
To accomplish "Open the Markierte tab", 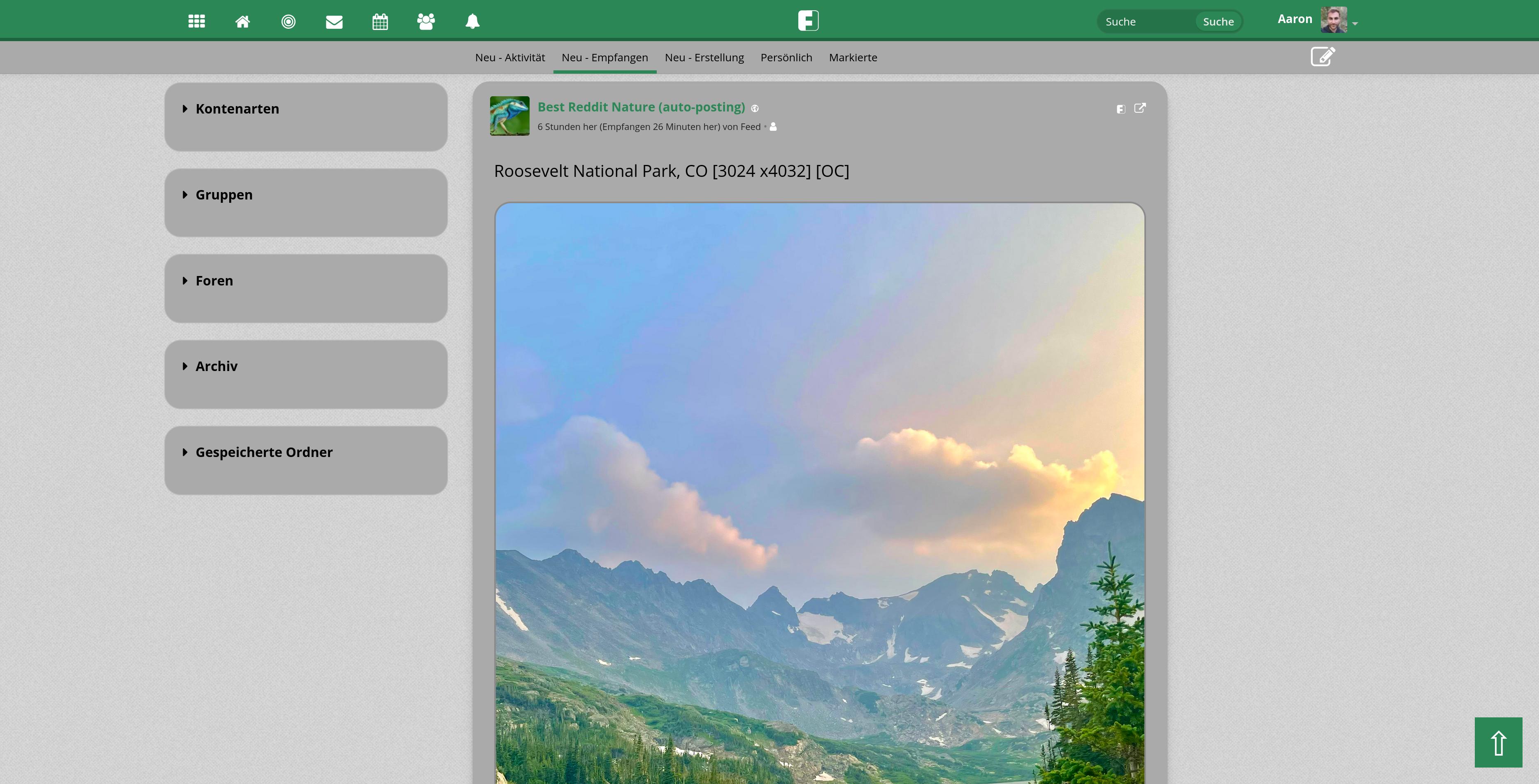I will pos(853,57).
